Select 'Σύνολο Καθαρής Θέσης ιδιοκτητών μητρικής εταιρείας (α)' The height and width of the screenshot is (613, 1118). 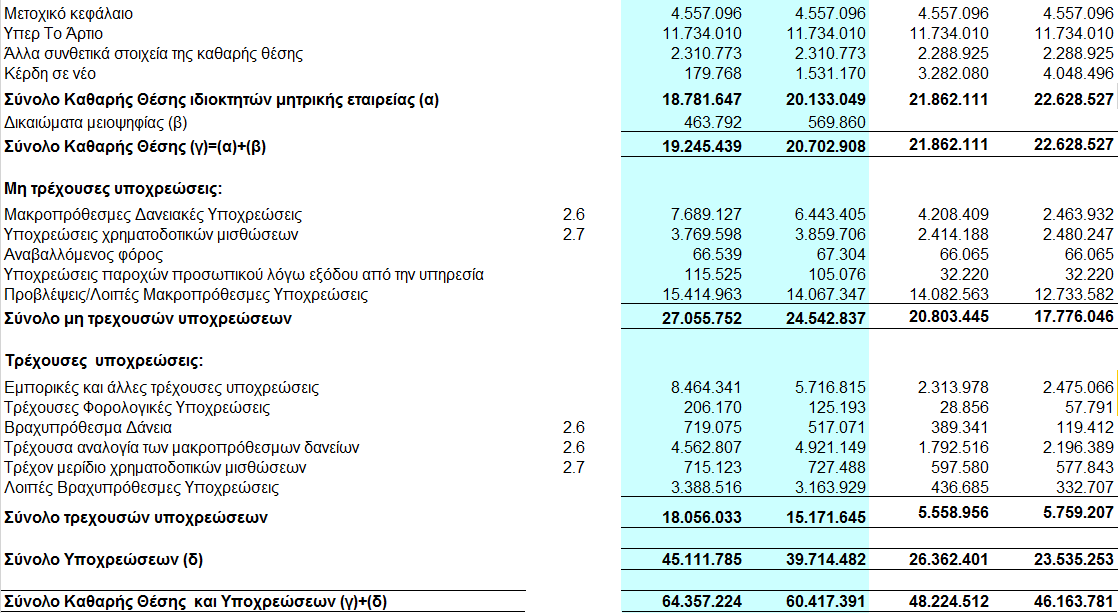(222, 100)
